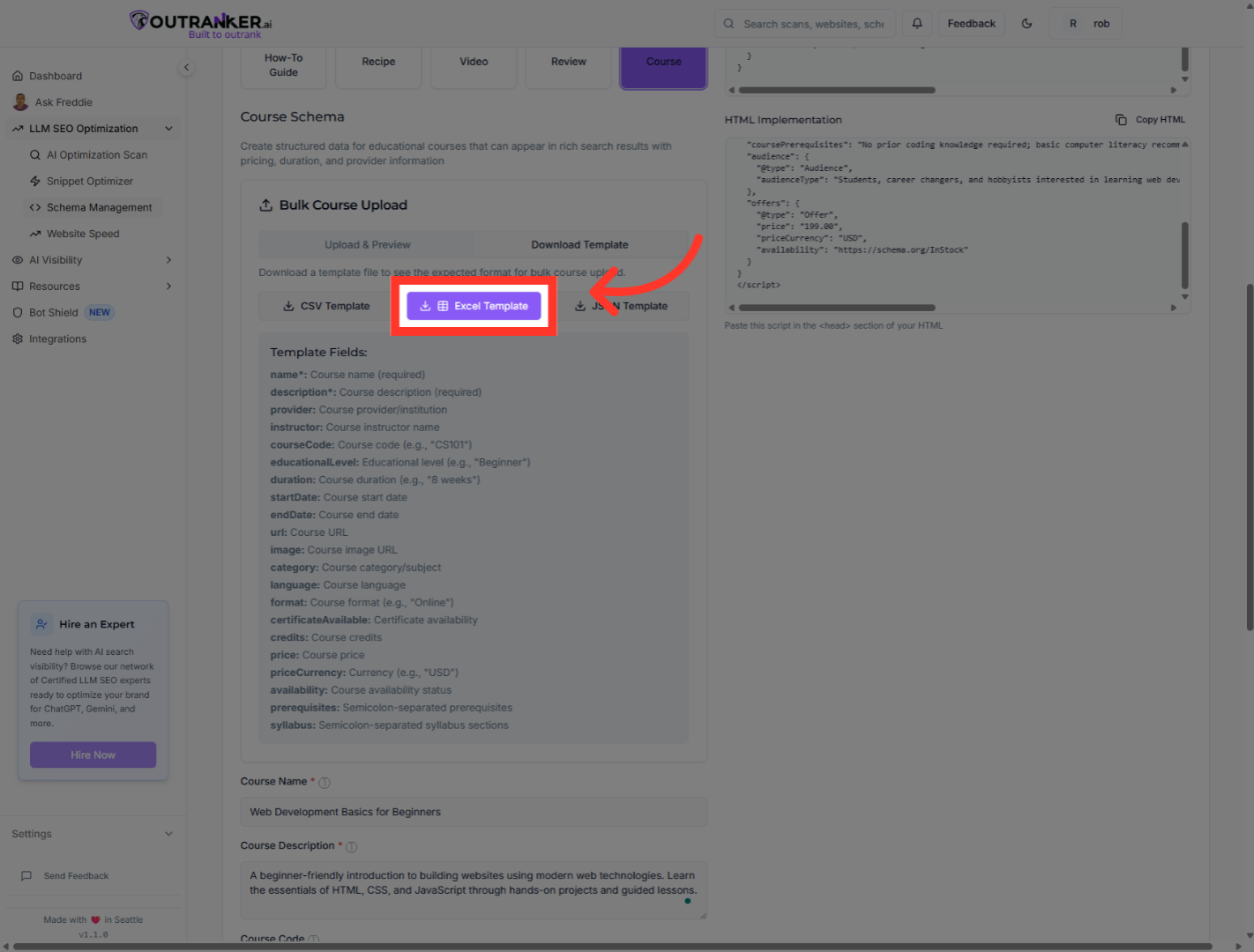1254x952 pixels.
Task: Select the How-To Guide schema type
Action: (x=283, y=66)
